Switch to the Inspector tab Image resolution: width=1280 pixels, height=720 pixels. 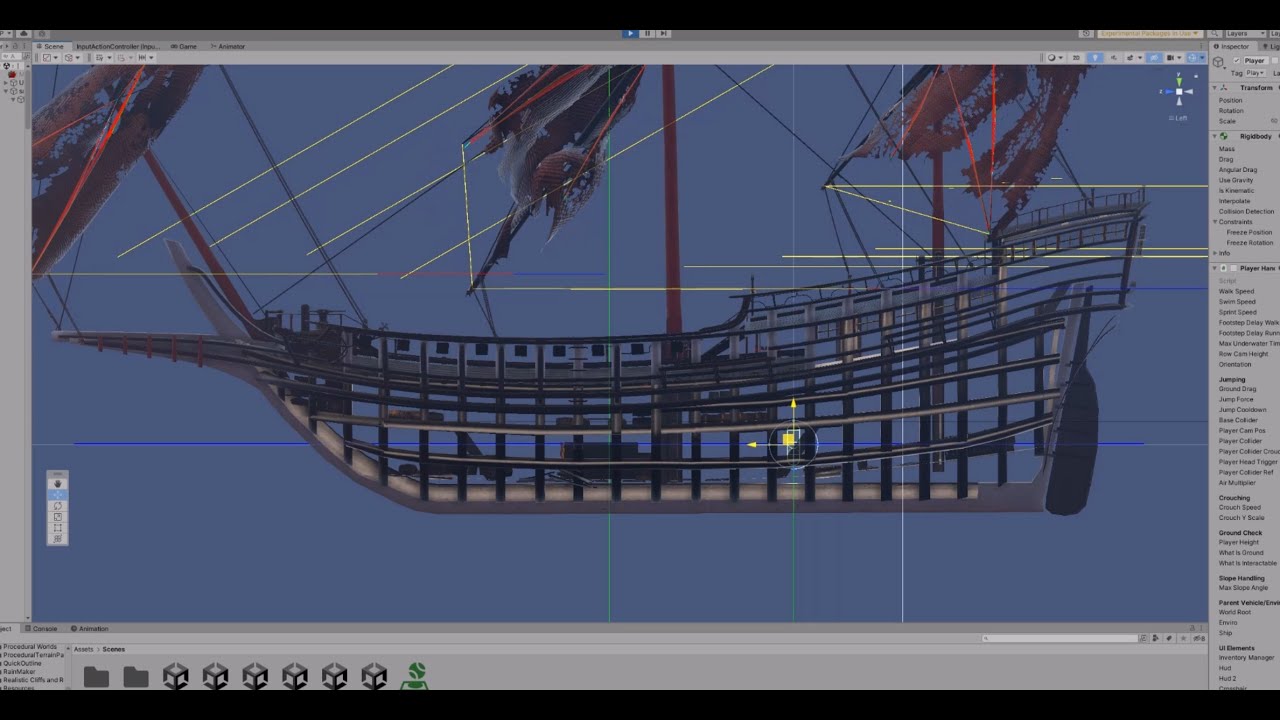point(1233,46)
